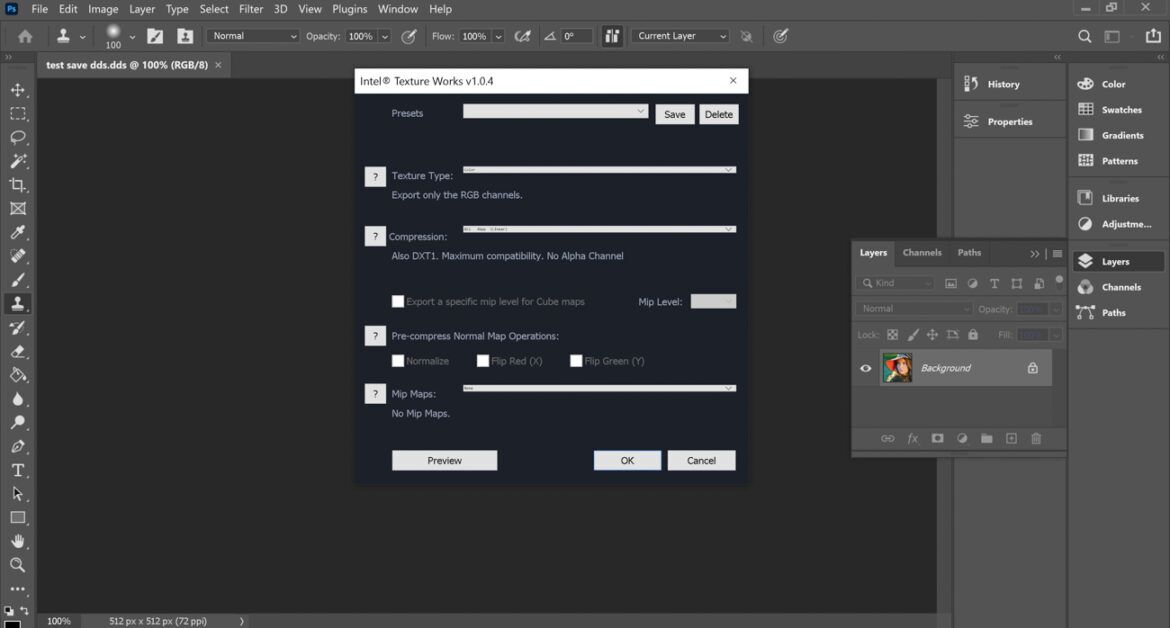Expand the Mip Maps dropdown
The width and height of the screenshot is (1170, 628).
click(600, 388)
